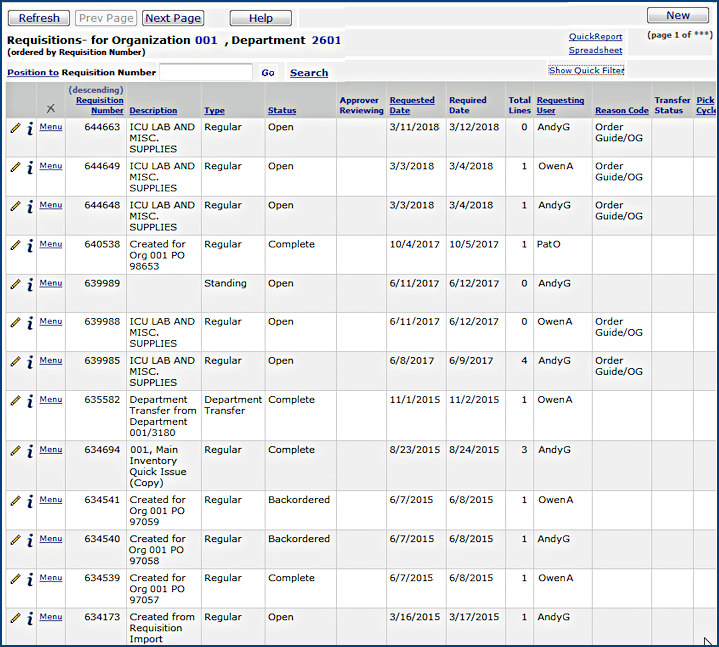Screen dimensions: 719x647
Task: Click the pencil edit icon for requisition 640538
Action: (15, 245)
